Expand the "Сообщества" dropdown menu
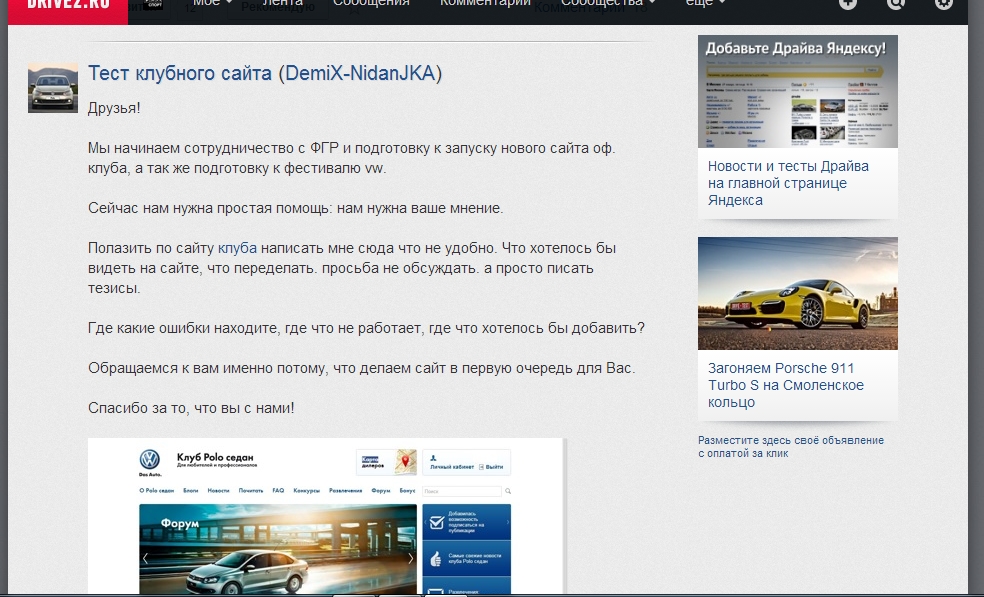The image size is (984, 597). [x=608, y=5]
